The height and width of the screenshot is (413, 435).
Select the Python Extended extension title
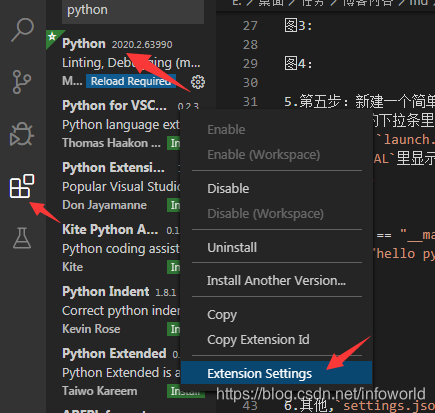114,354
